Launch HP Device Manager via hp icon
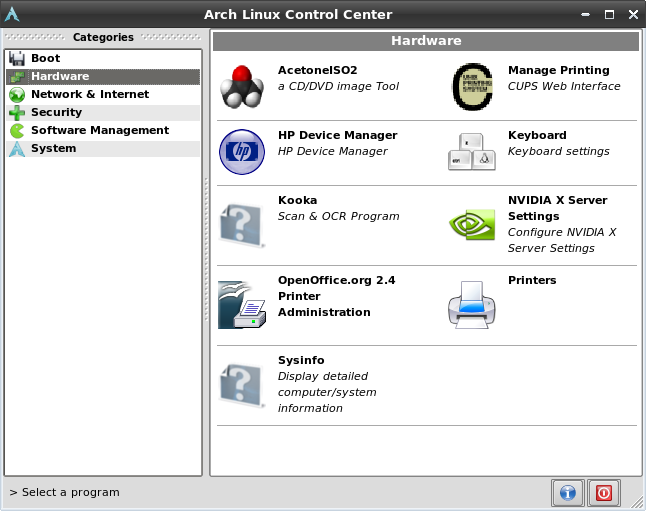The width and height of the screenshot is (646, 511). coord(242,152)
